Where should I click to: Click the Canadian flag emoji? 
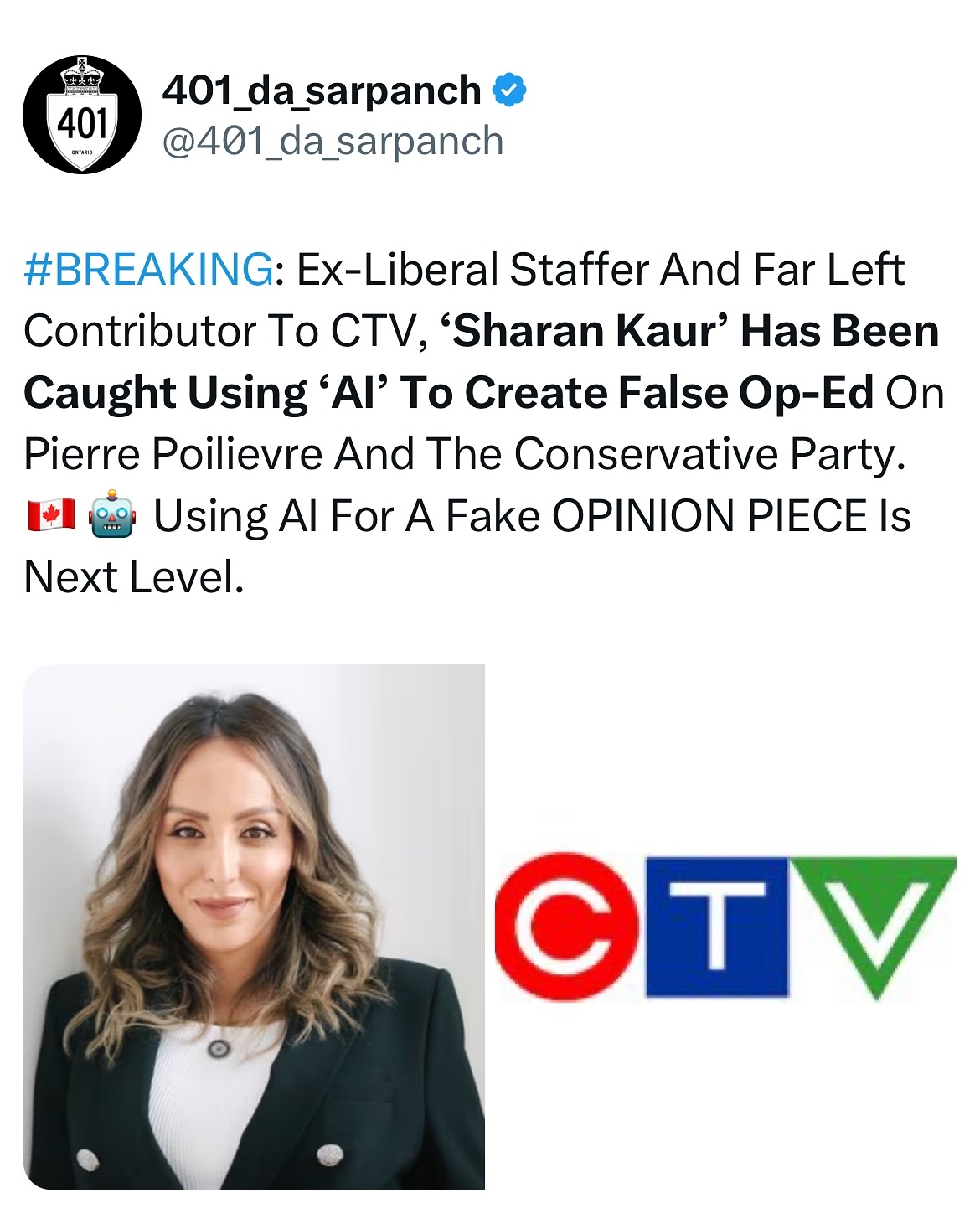pyautogui.click(x=51, y=515)
